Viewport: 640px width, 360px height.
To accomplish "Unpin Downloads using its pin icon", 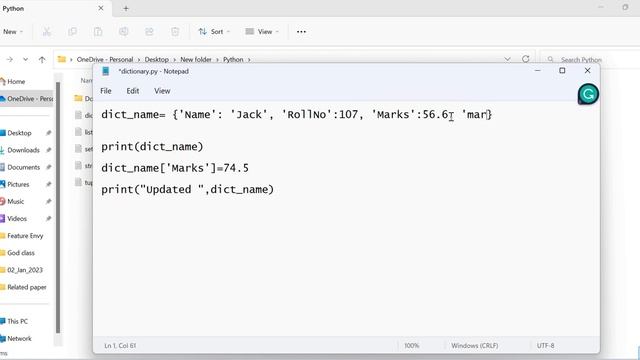I will coord(48,150).
